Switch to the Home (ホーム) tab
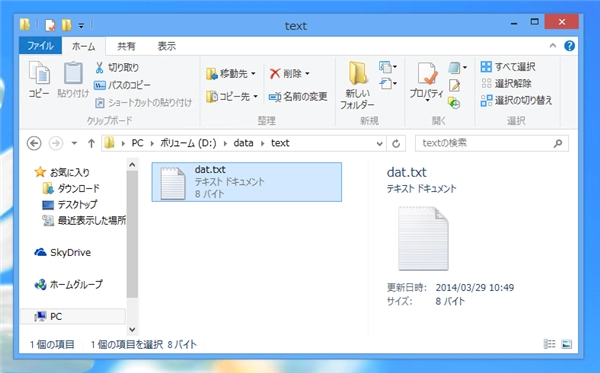The height and width of the screenshot is (373, 600). click(x=83, y=46)
